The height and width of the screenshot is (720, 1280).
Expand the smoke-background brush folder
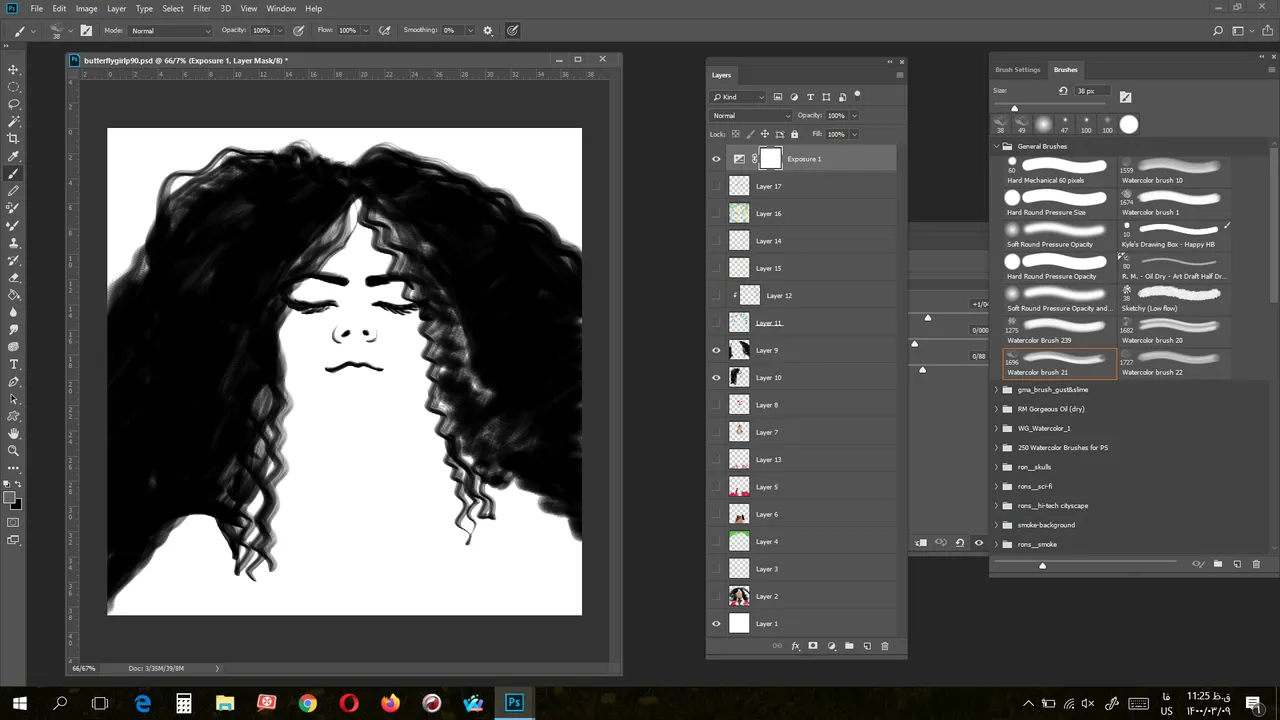[996, 525]
